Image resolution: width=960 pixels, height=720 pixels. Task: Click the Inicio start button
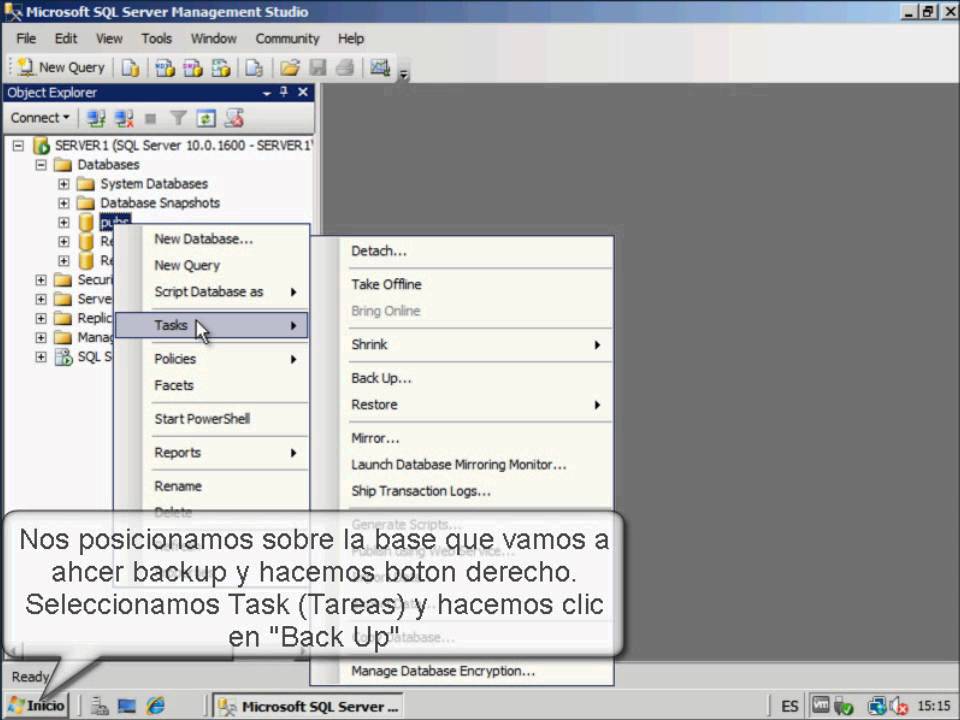coord(37,706)
